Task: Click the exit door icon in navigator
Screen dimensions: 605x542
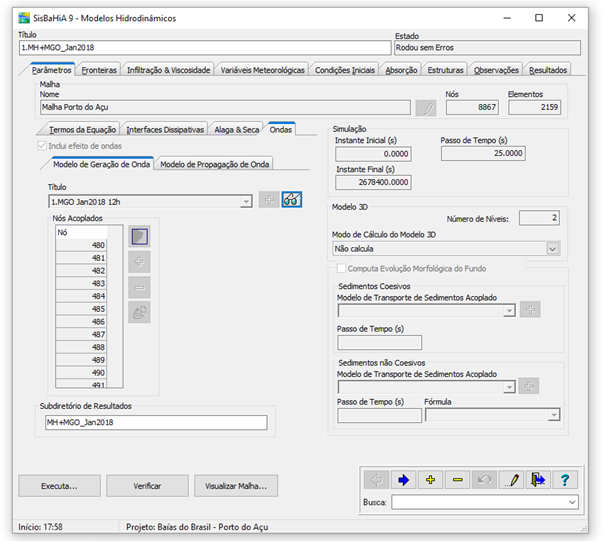Action: tap(538, 480)
